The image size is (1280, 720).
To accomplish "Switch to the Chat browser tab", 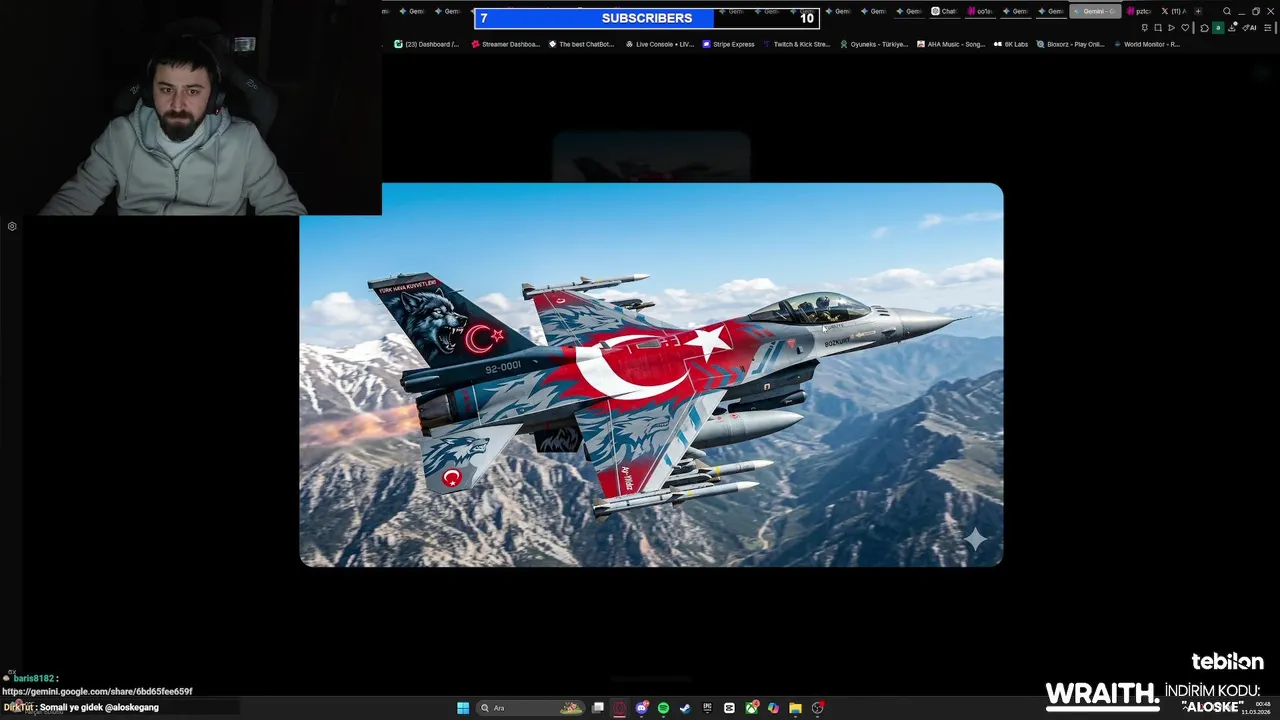I will point(944,11).
